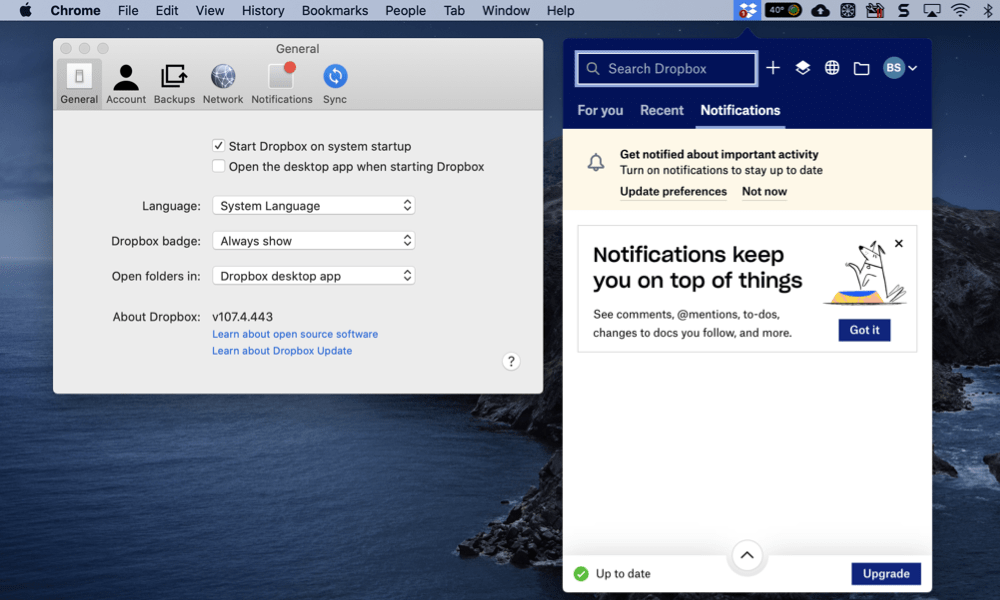The width and height of the screenshot is (1000, 600).
Task: Open the File menu
Action: point(128,10)
